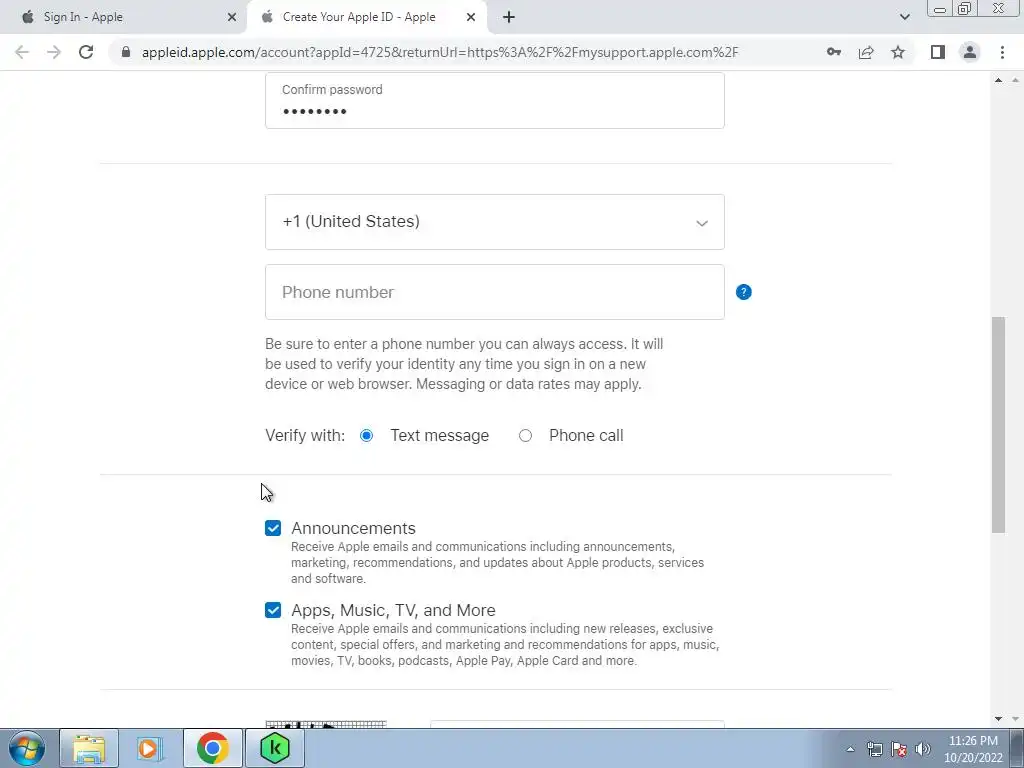Open the network tray icon
Image resolution: width=1024 pixels, height=768 pixels.
point(874,749)
